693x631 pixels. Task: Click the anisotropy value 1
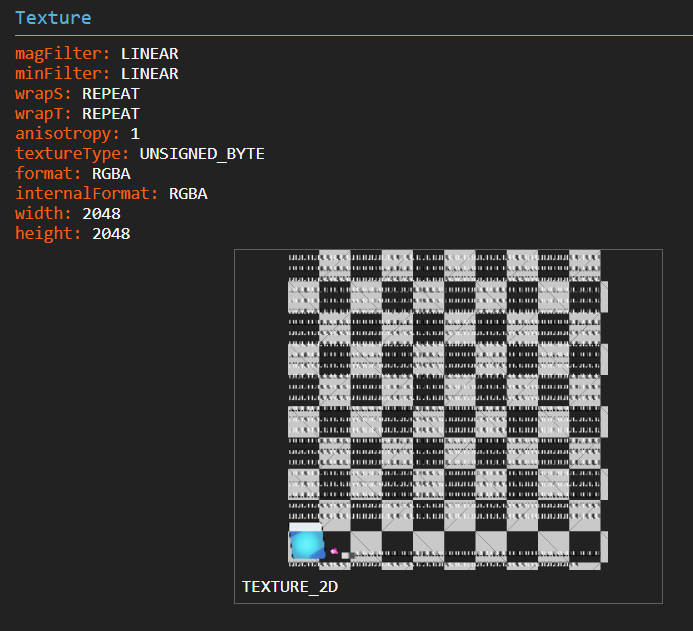tap(135, 134)
